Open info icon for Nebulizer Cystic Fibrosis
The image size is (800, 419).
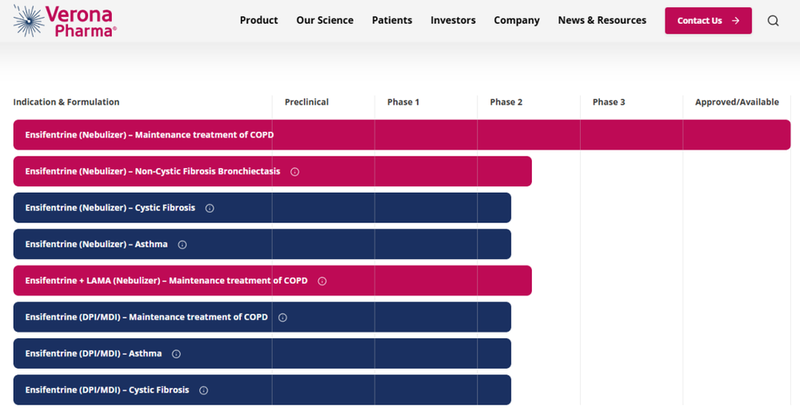coord(209,208)
